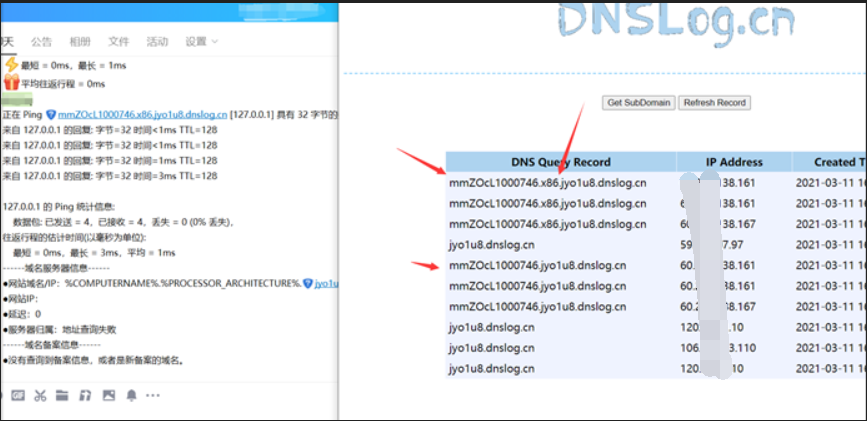Click the DNS Query Record column header

[x=560, y=162]
